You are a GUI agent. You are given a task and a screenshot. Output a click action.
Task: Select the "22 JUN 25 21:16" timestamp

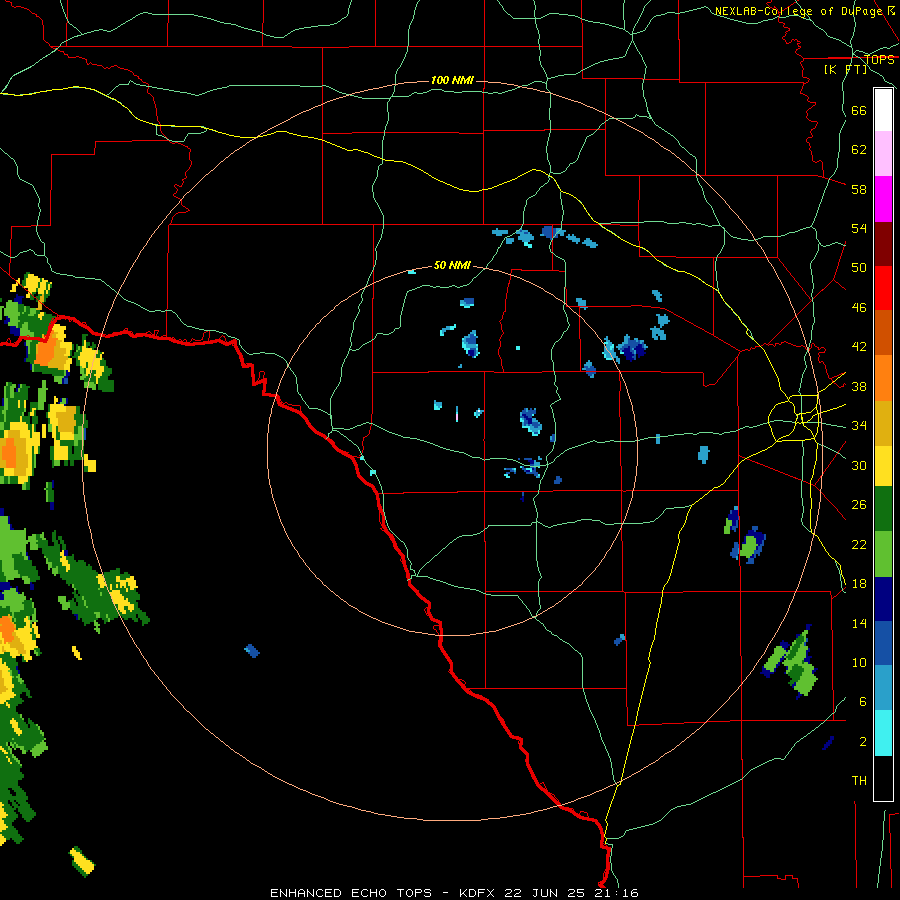[571, 893]
